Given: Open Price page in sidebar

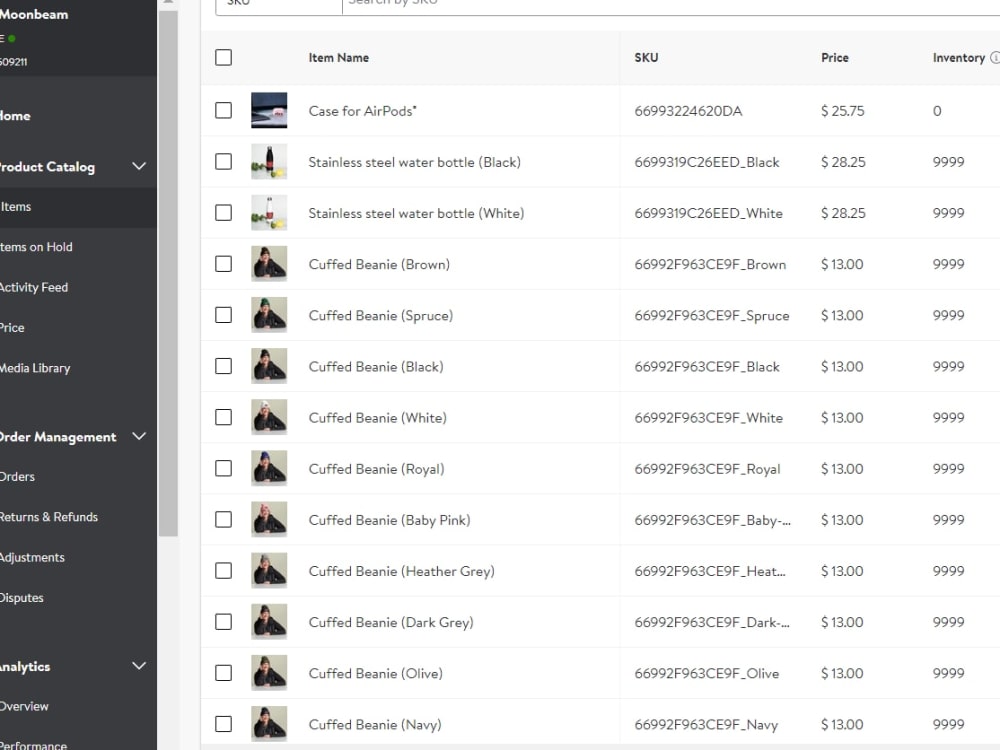Looking at the screenshot, I should tap(12, 328).
